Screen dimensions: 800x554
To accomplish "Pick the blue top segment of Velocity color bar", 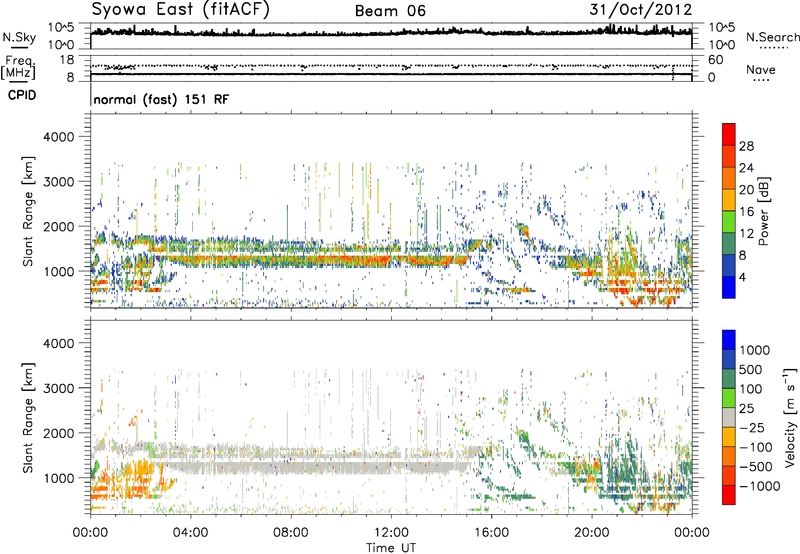I will 729,340.
